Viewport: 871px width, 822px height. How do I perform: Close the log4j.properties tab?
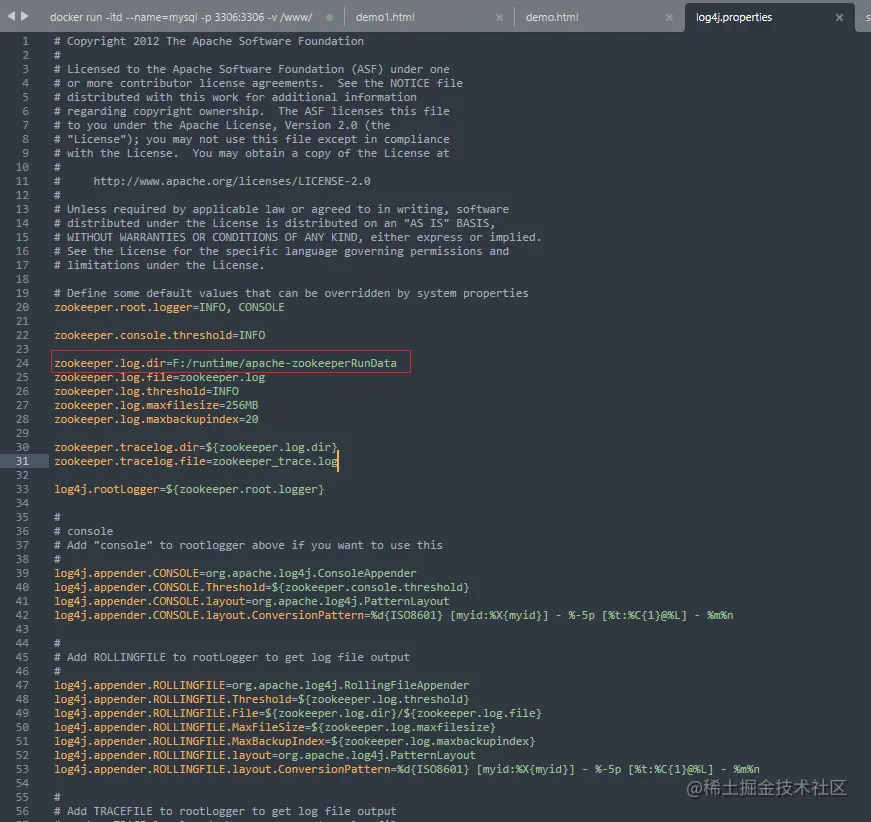tap(839, 17)
